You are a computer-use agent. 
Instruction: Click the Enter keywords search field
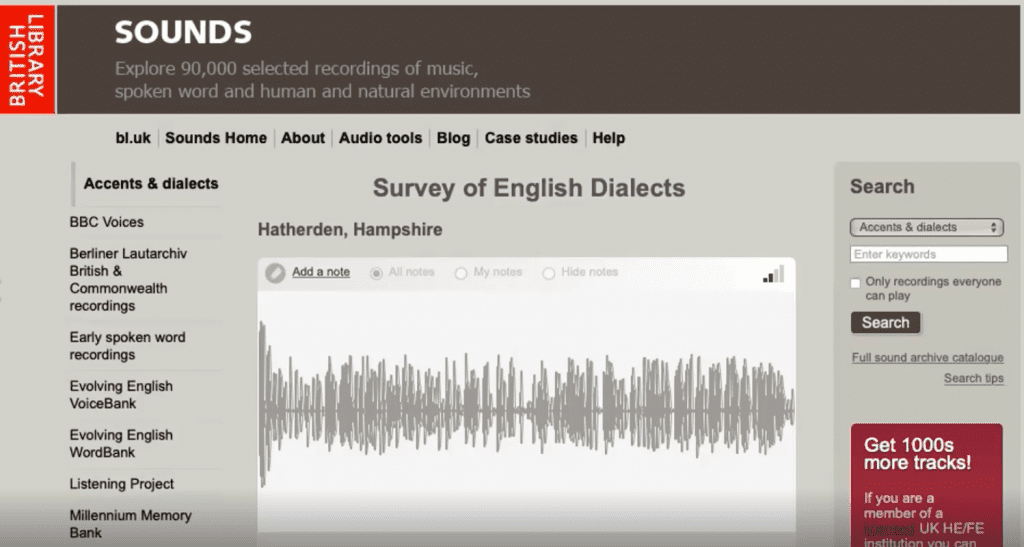(x=929, y=254)
